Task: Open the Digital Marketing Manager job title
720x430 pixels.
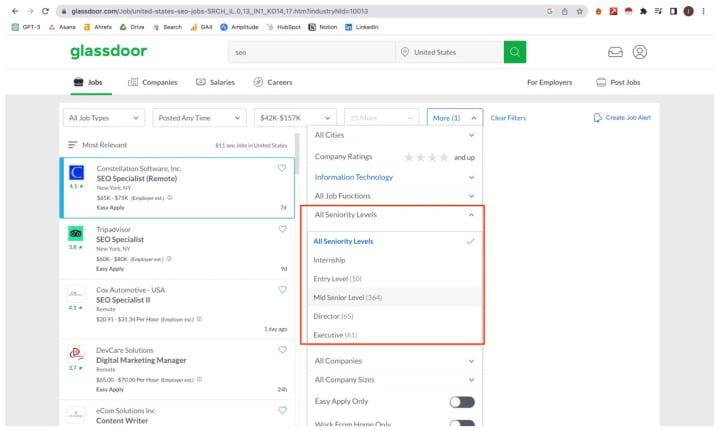Action: [141, 360]
